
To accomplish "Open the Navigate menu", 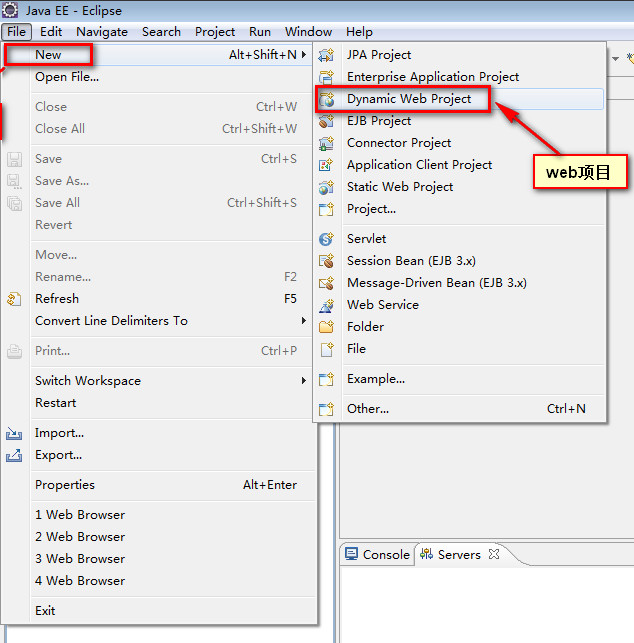I will 102,32.
